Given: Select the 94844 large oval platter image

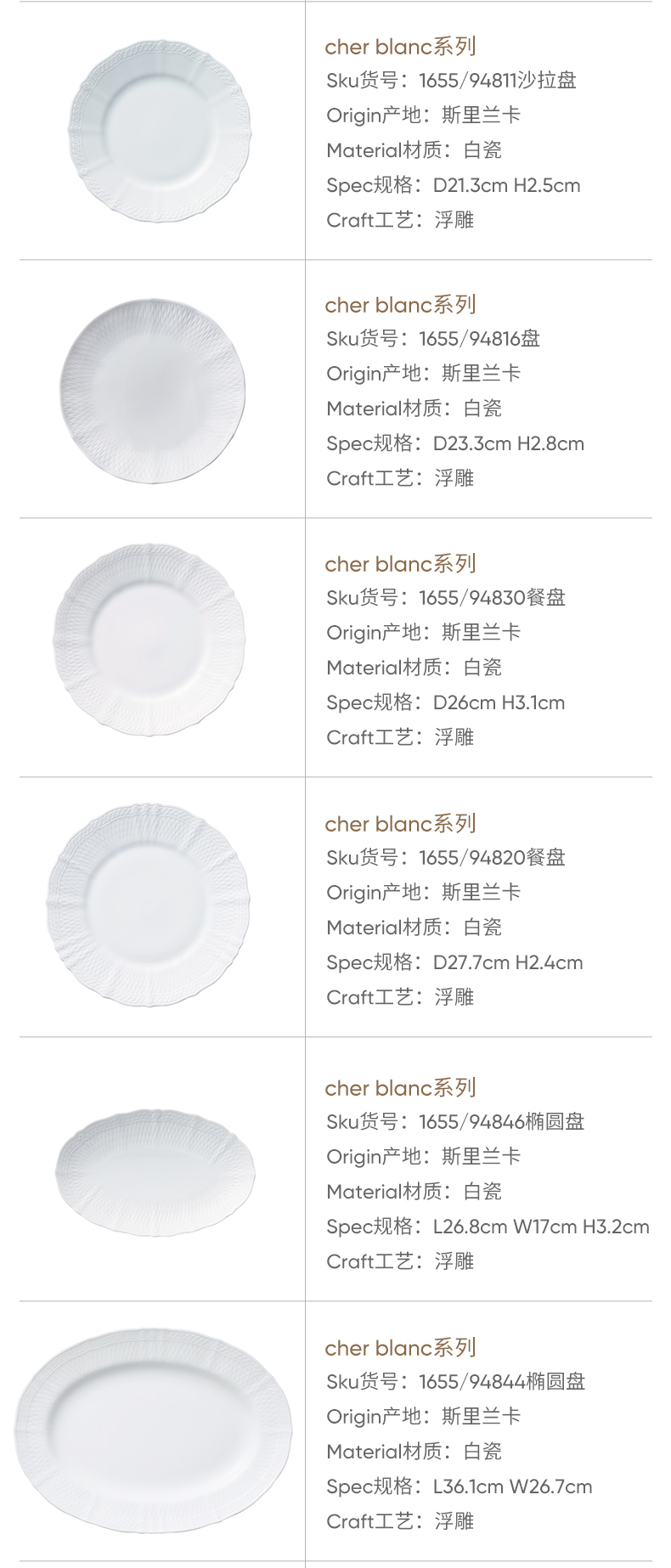Looking at the screenshot, I should 153,1431.
